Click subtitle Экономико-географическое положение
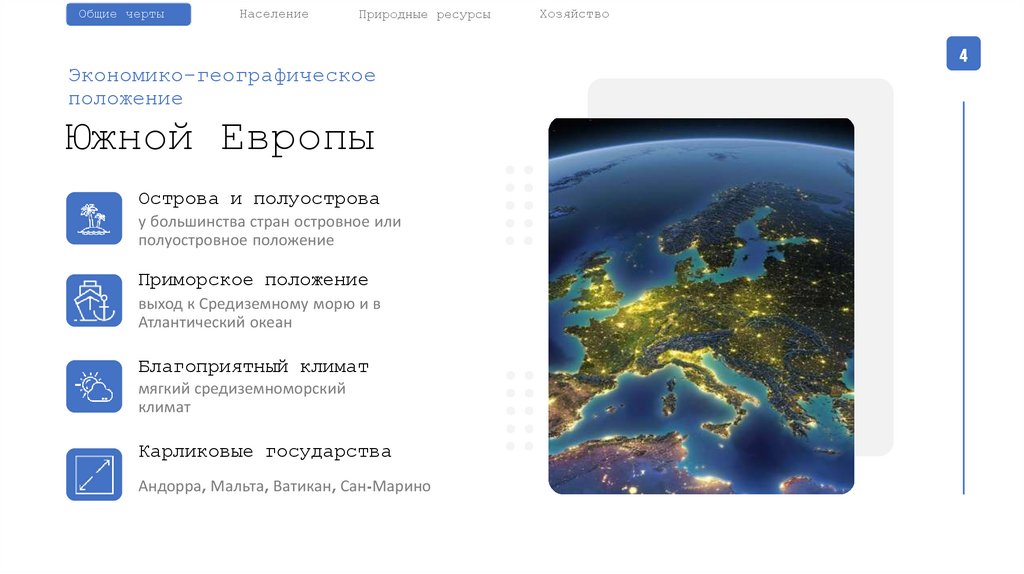1024x574 pixels. coord(222,87)
